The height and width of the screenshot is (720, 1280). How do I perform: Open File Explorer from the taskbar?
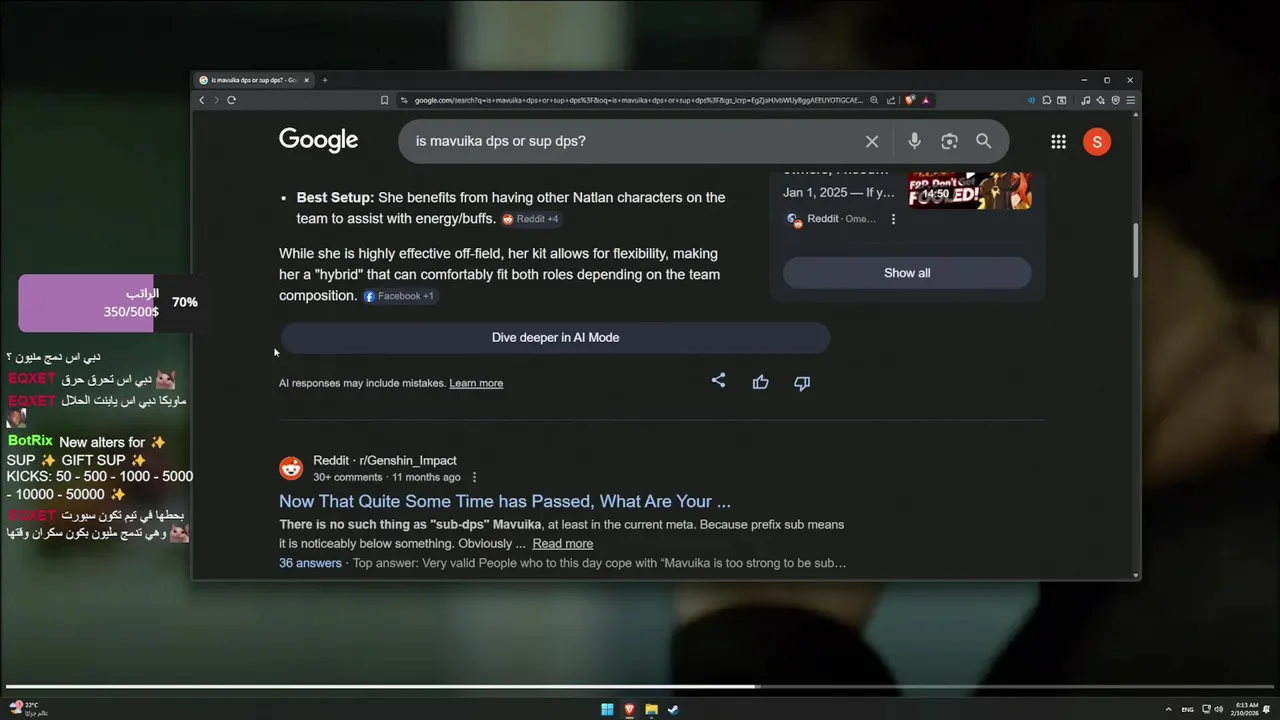coord(651,710)
